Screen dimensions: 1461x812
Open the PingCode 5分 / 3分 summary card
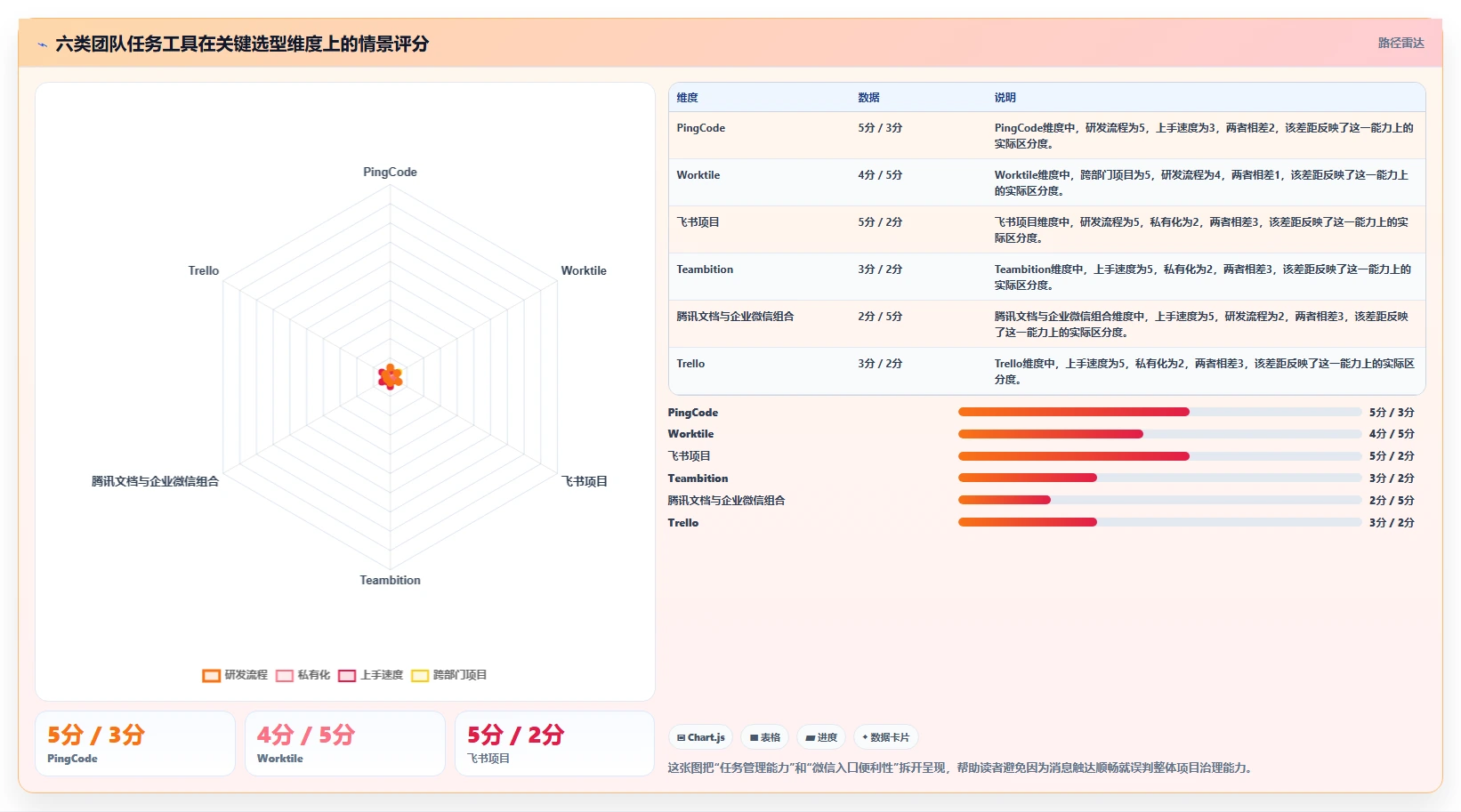pos(135,744)
